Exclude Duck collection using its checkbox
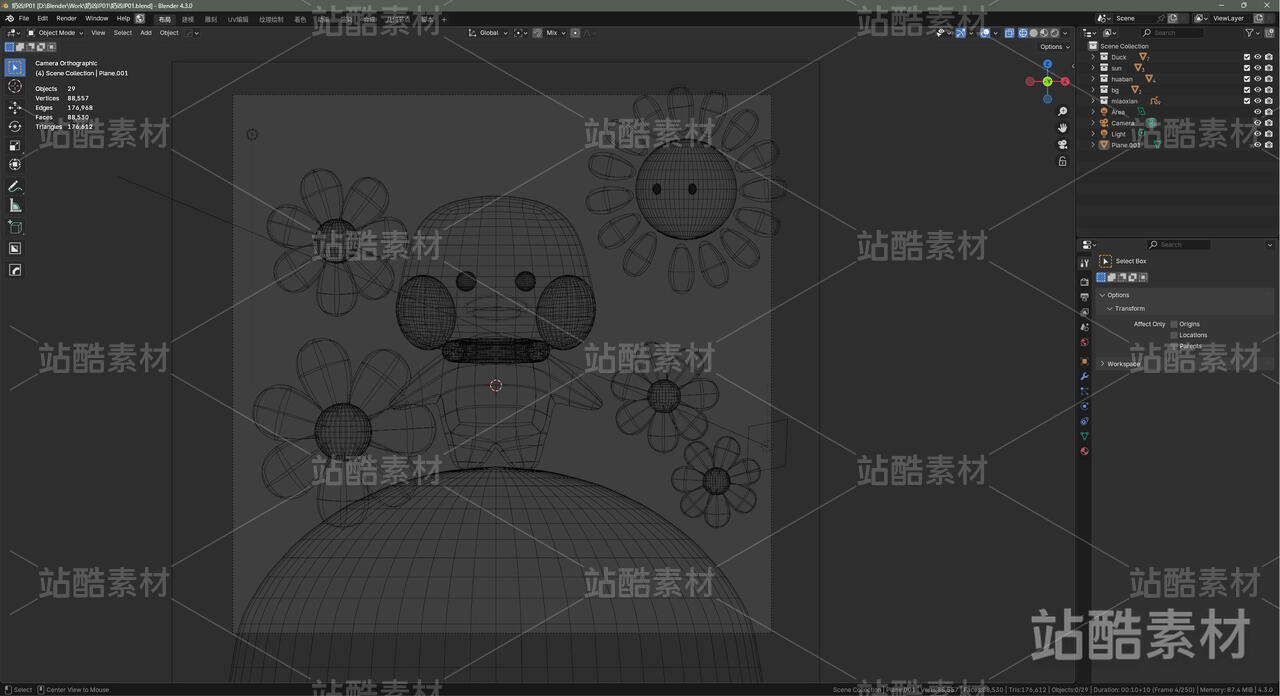This screenshot has width=1280, height=696. point(1246,57)
